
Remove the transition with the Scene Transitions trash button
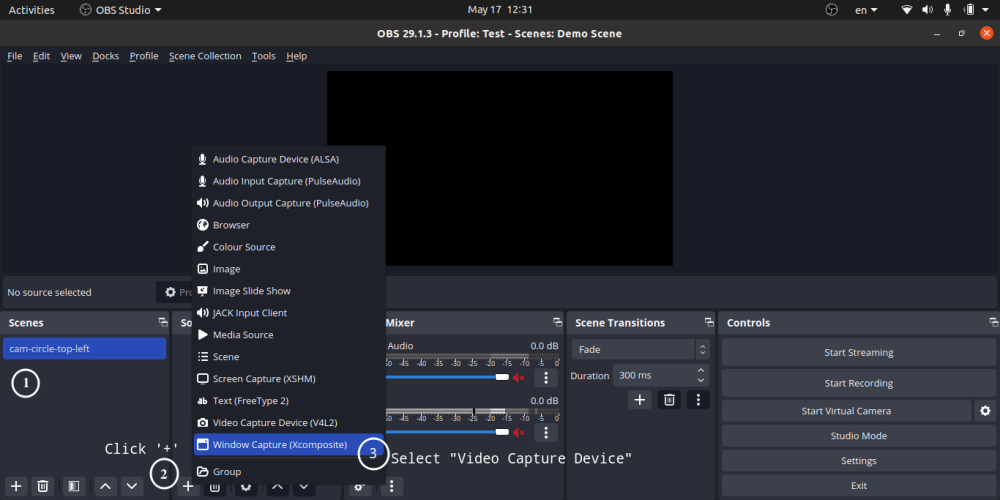pos(669,400)
